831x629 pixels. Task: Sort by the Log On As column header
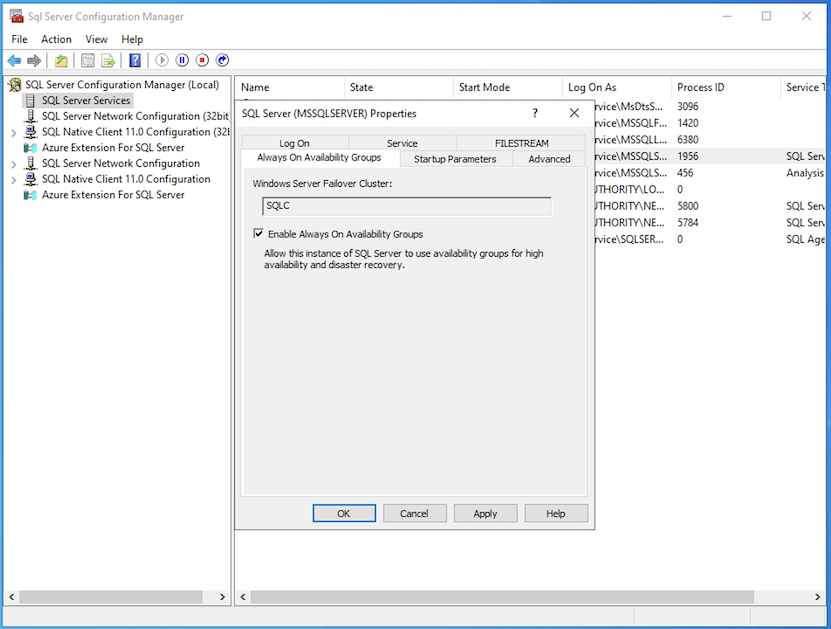click(x=617, y=87)
